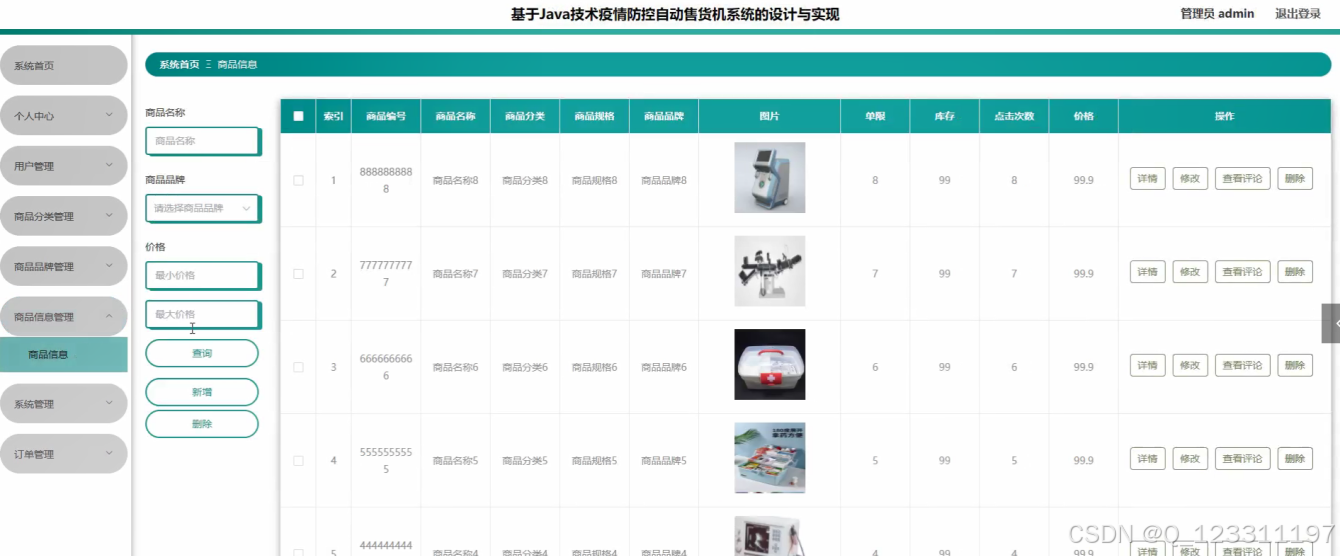The width and height of the screenshot is (1340, 556).
Task: Click the 价格 column header
Action: coord(1083,116)
